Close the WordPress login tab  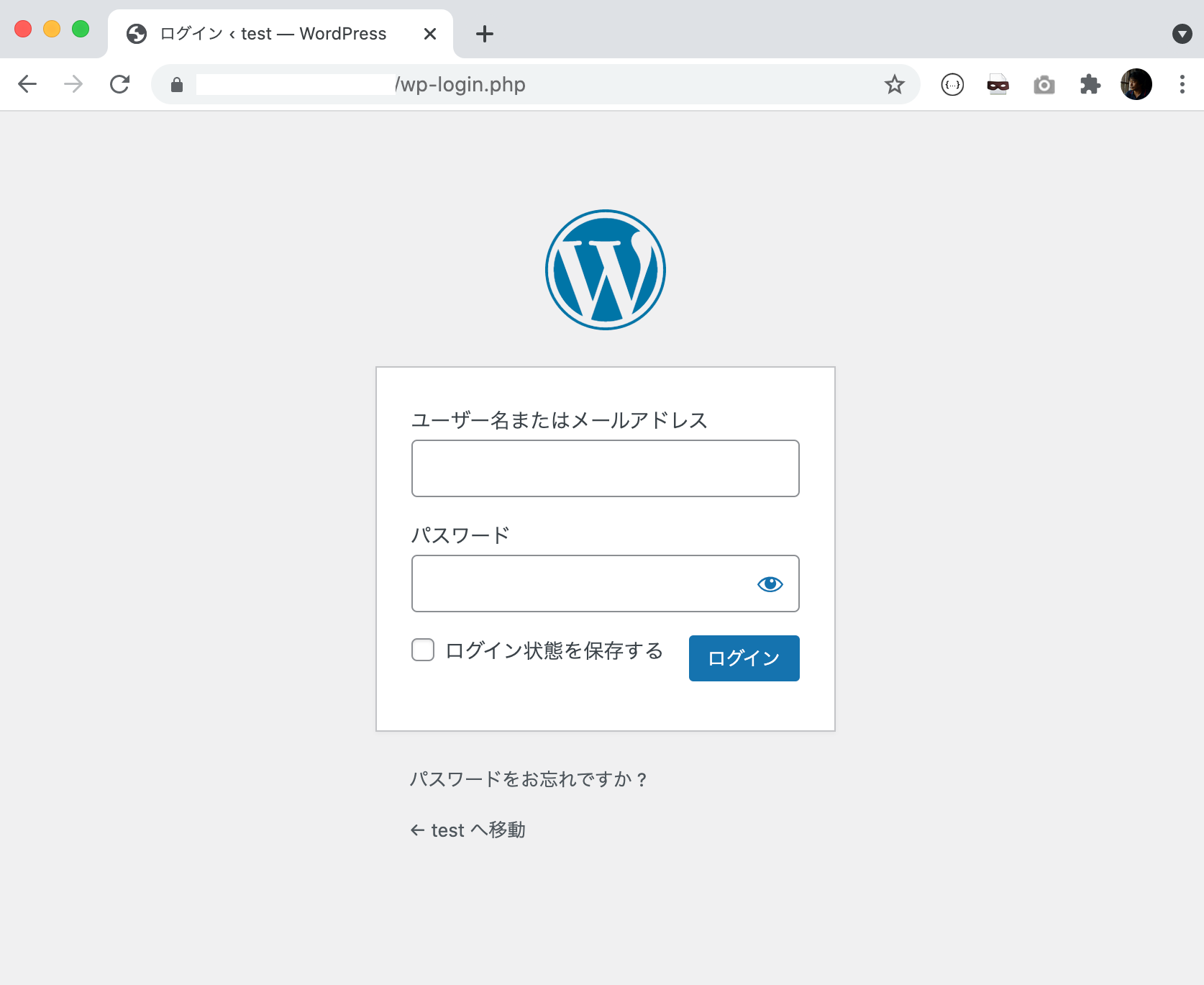(x=430, y=34)
